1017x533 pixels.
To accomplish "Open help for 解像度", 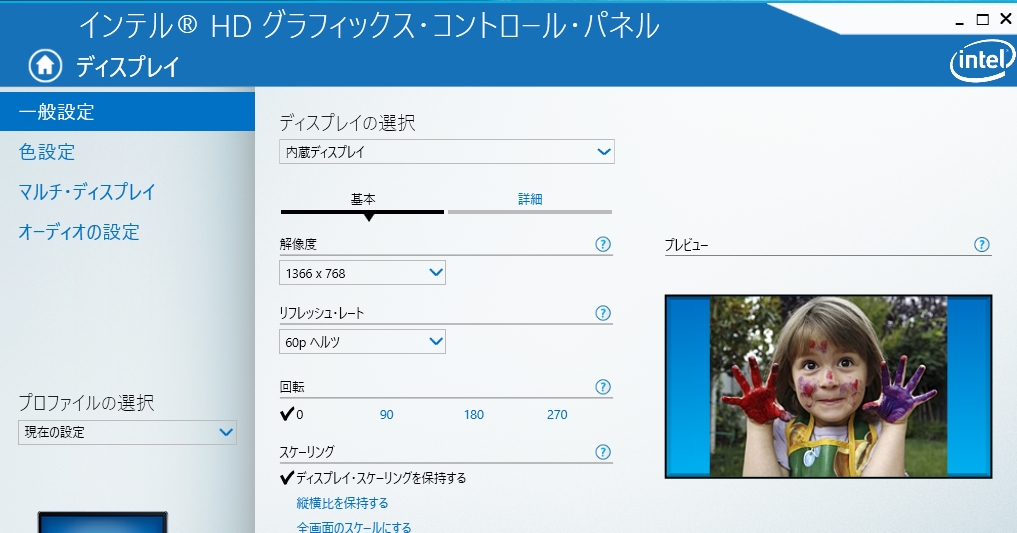I will [603, 244].
